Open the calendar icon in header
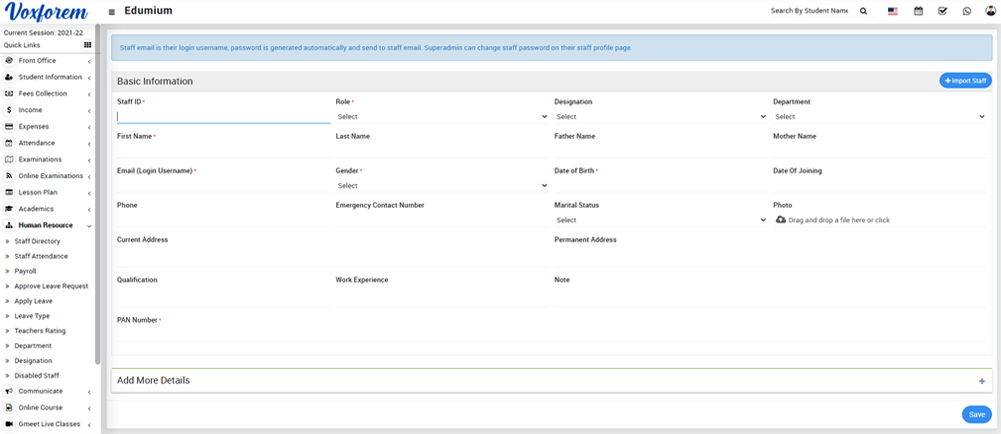The image size is (1001, 434). pos(918,11)
